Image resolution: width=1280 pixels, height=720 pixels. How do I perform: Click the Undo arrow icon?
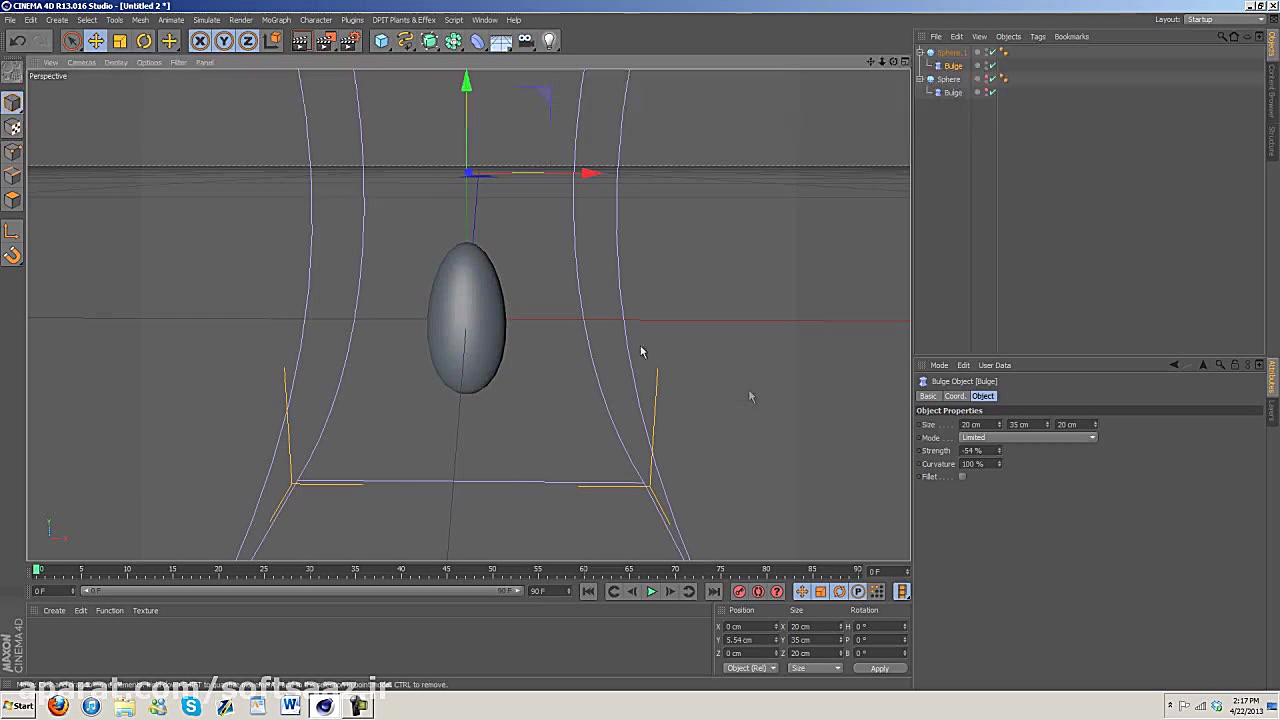(17, 41)
